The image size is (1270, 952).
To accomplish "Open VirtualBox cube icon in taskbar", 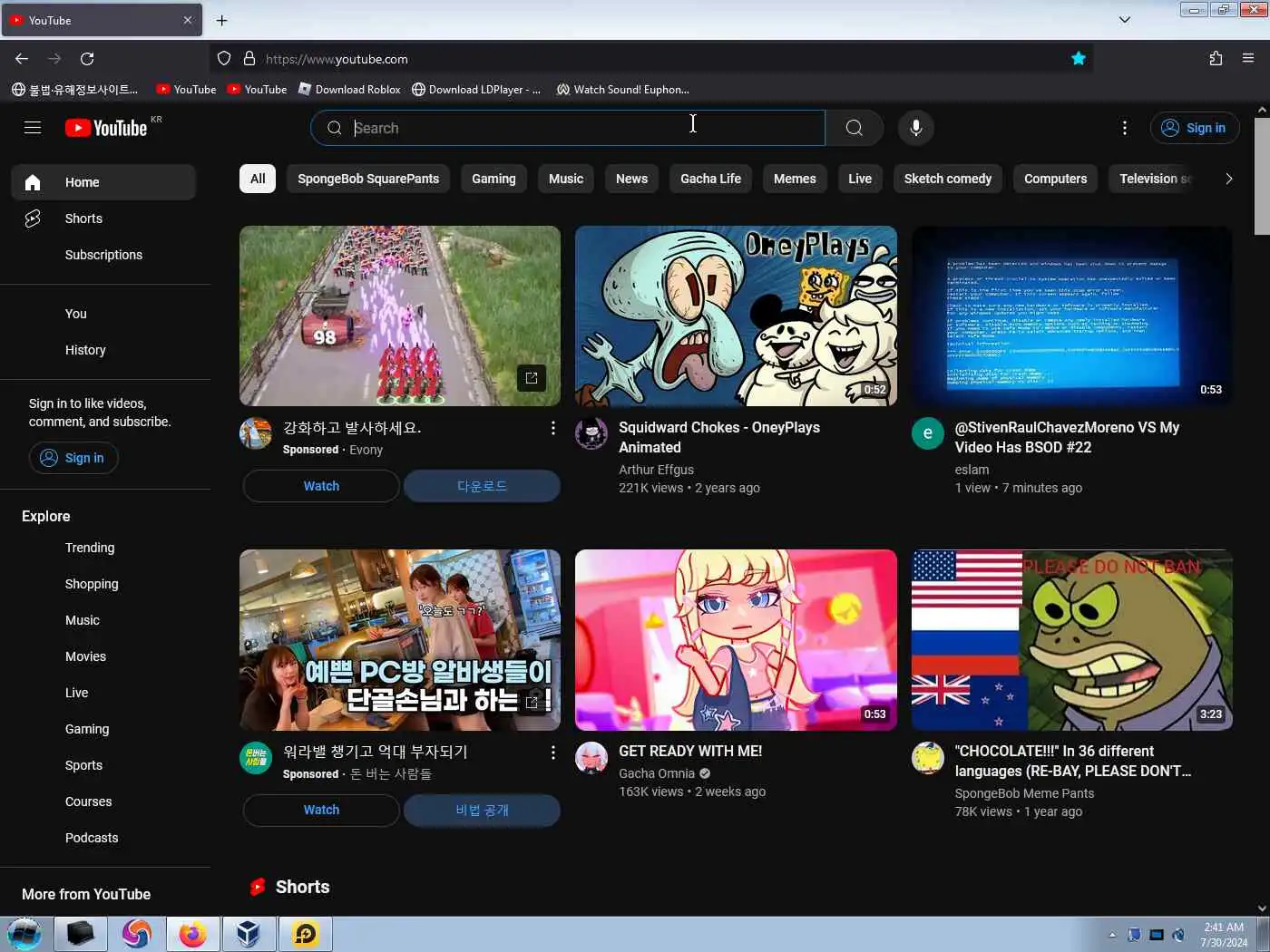I will coord(249,934).
